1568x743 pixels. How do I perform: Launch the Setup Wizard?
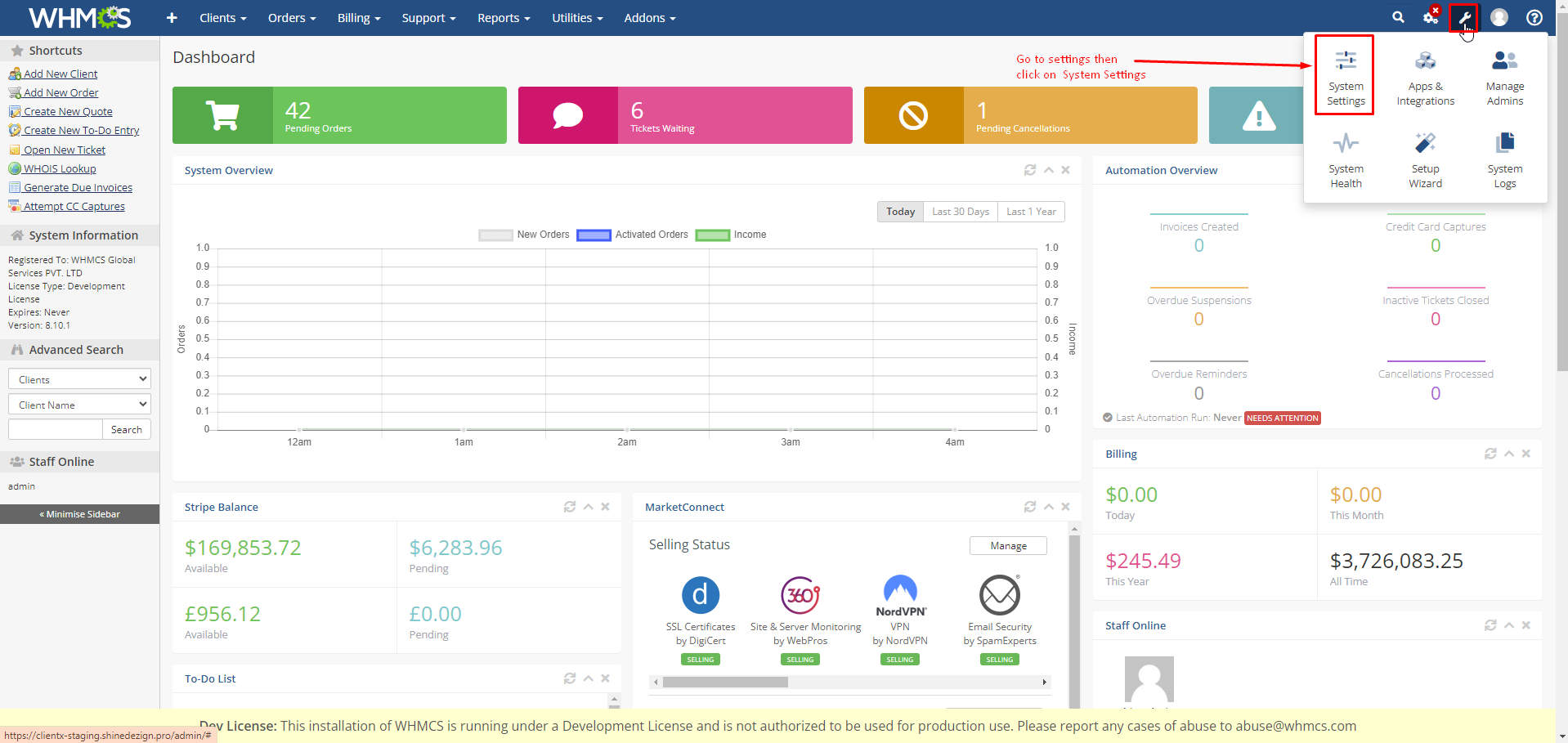[x=1425, y=160]
